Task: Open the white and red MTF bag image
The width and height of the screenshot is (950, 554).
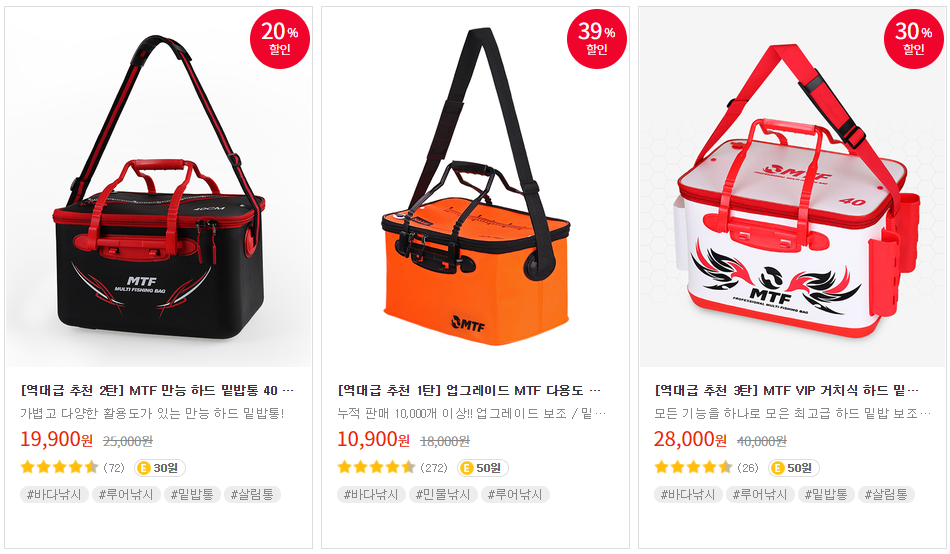Action: pyautogui.click(x=792, y=188)
